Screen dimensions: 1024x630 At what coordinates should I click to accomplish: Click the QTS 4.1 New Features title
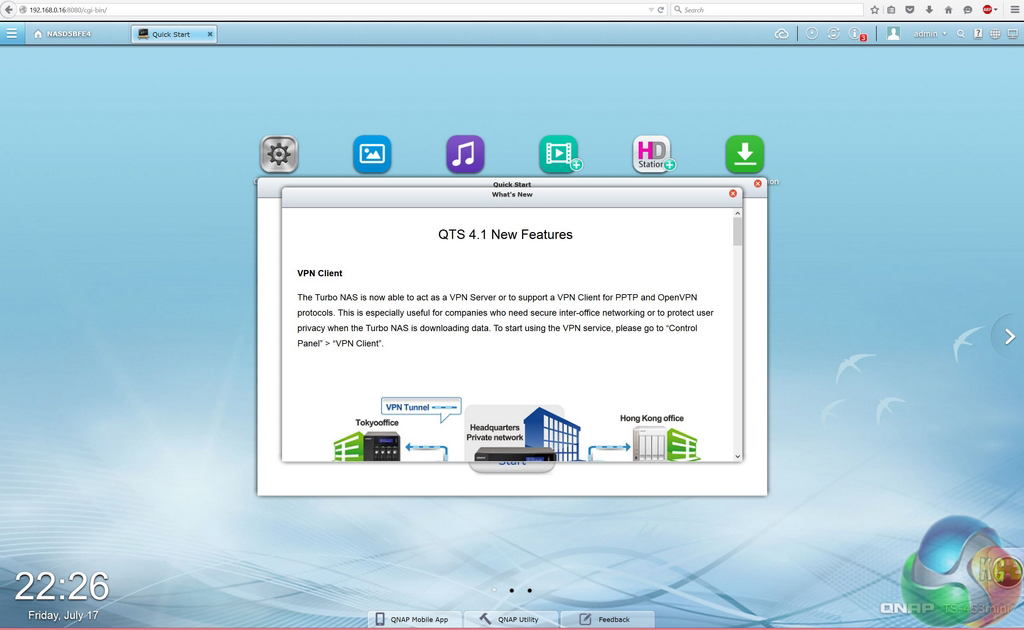[505, 234]
